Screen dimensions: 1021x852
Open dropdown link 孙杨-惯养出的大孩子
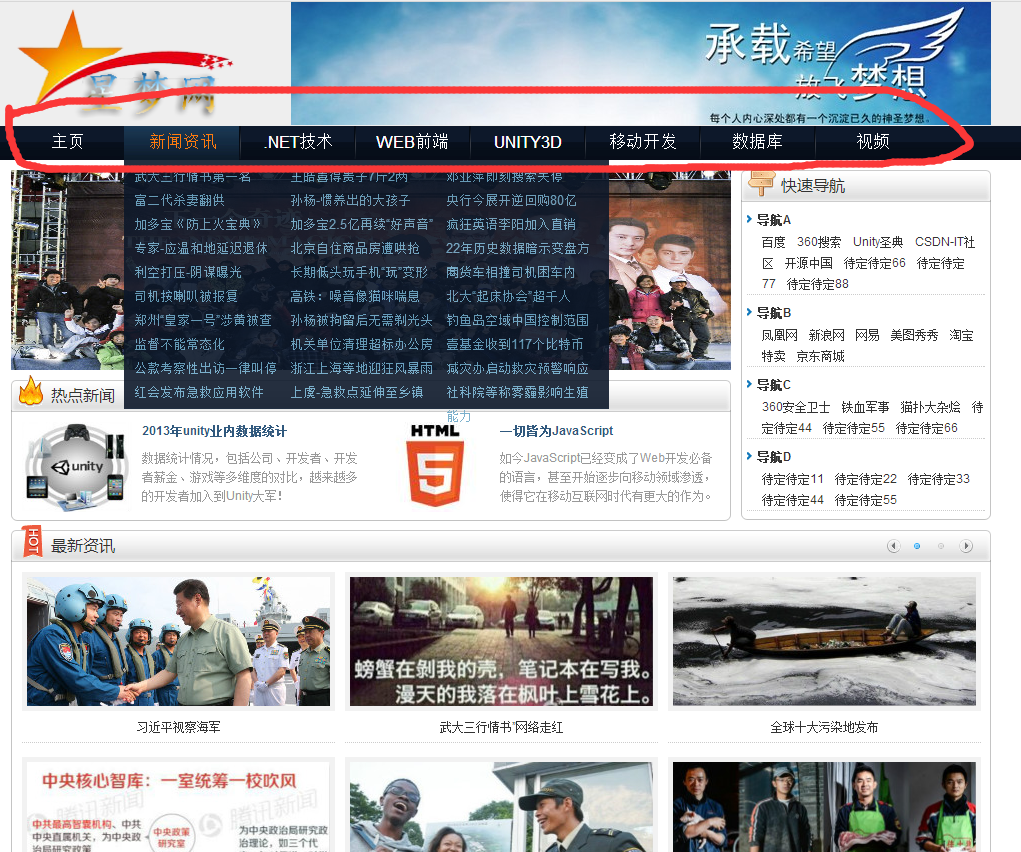pos(350,201)
